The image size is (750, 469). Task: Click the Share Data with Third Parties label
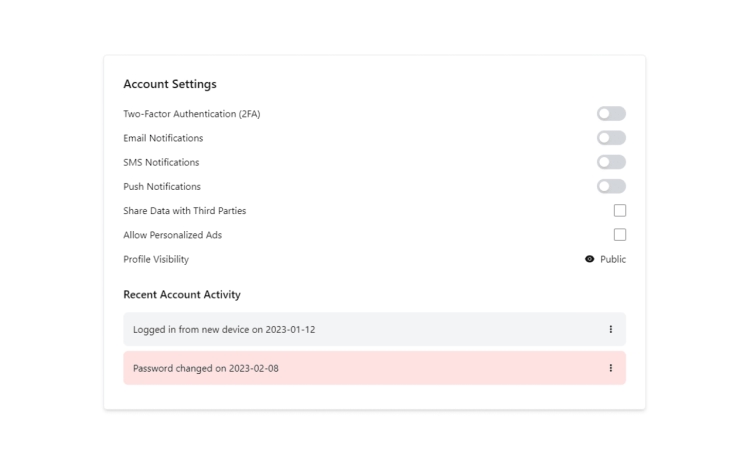(x=185, y=211)
